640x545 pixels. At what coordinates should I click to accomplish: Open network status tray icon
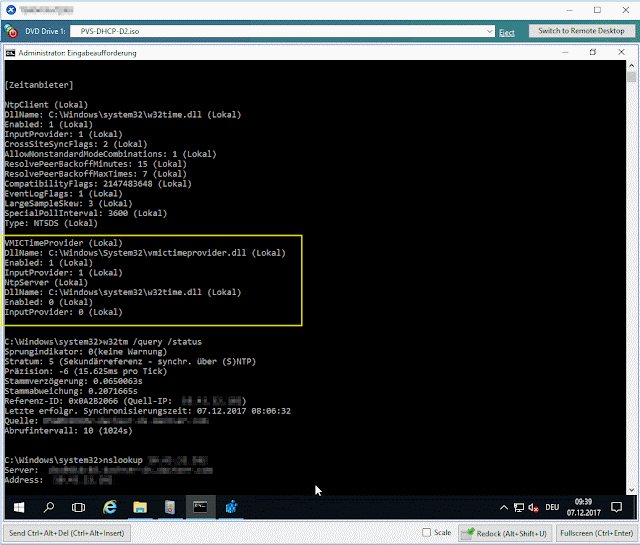tap(518, 507)
